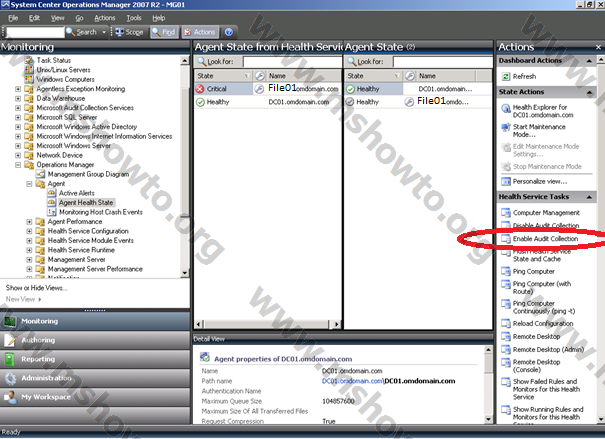
Task: Open the Monitoring workspace pane
Action: point(95,321)
